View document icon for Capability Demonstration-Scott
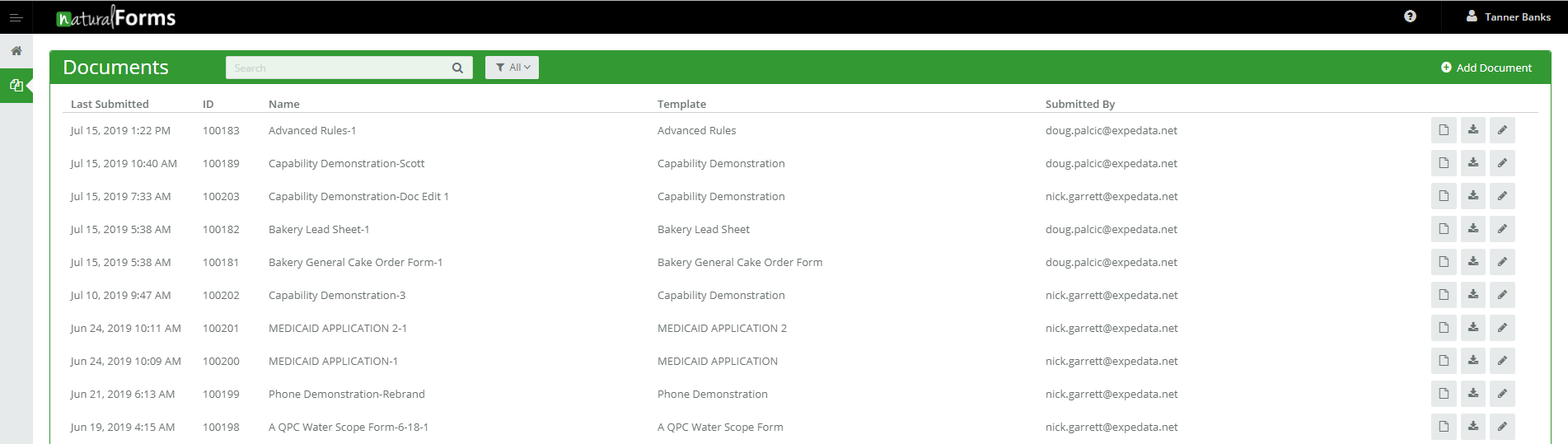 pos(1444,163)
